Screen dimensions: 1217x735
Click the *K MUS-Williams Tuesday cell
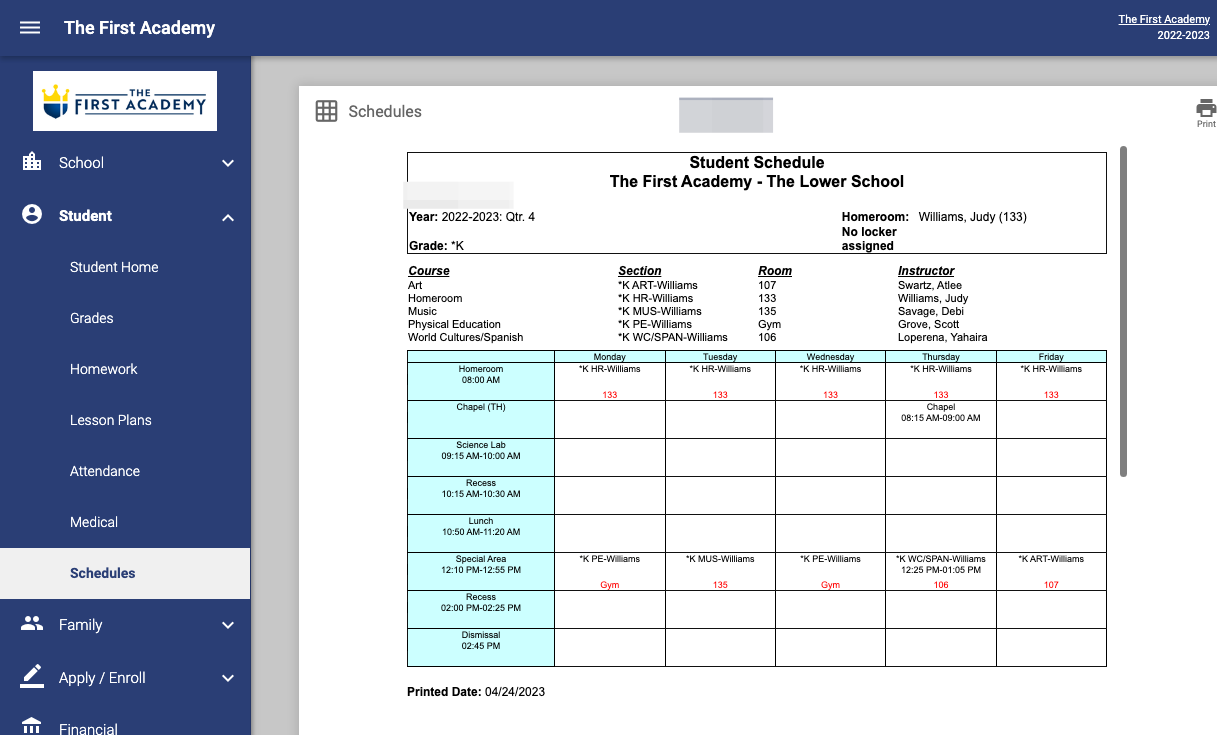[x=720, y=571]
